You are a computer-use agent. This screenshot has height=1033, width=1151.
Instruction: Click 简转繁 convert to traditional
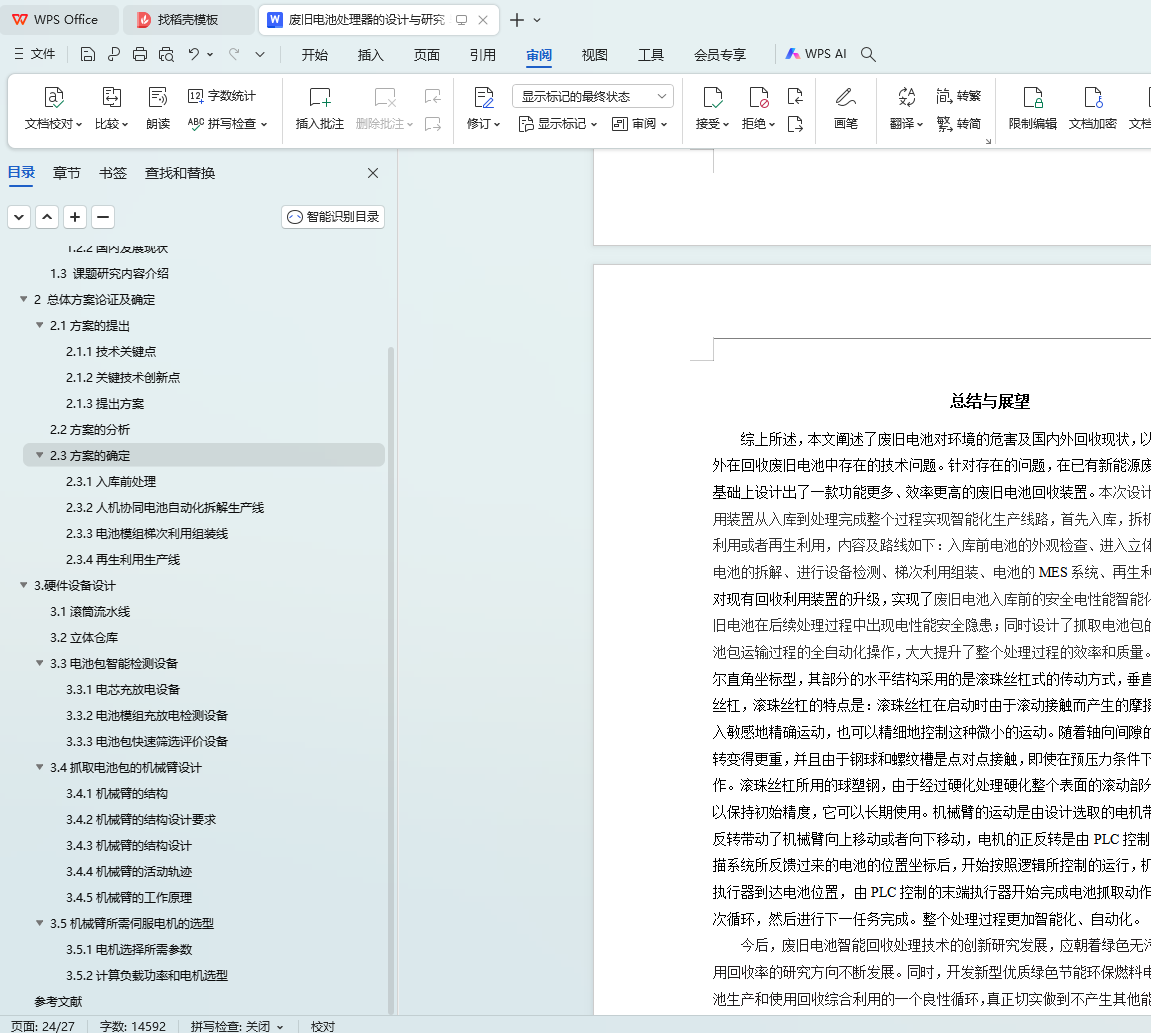[x=959, y=96]
